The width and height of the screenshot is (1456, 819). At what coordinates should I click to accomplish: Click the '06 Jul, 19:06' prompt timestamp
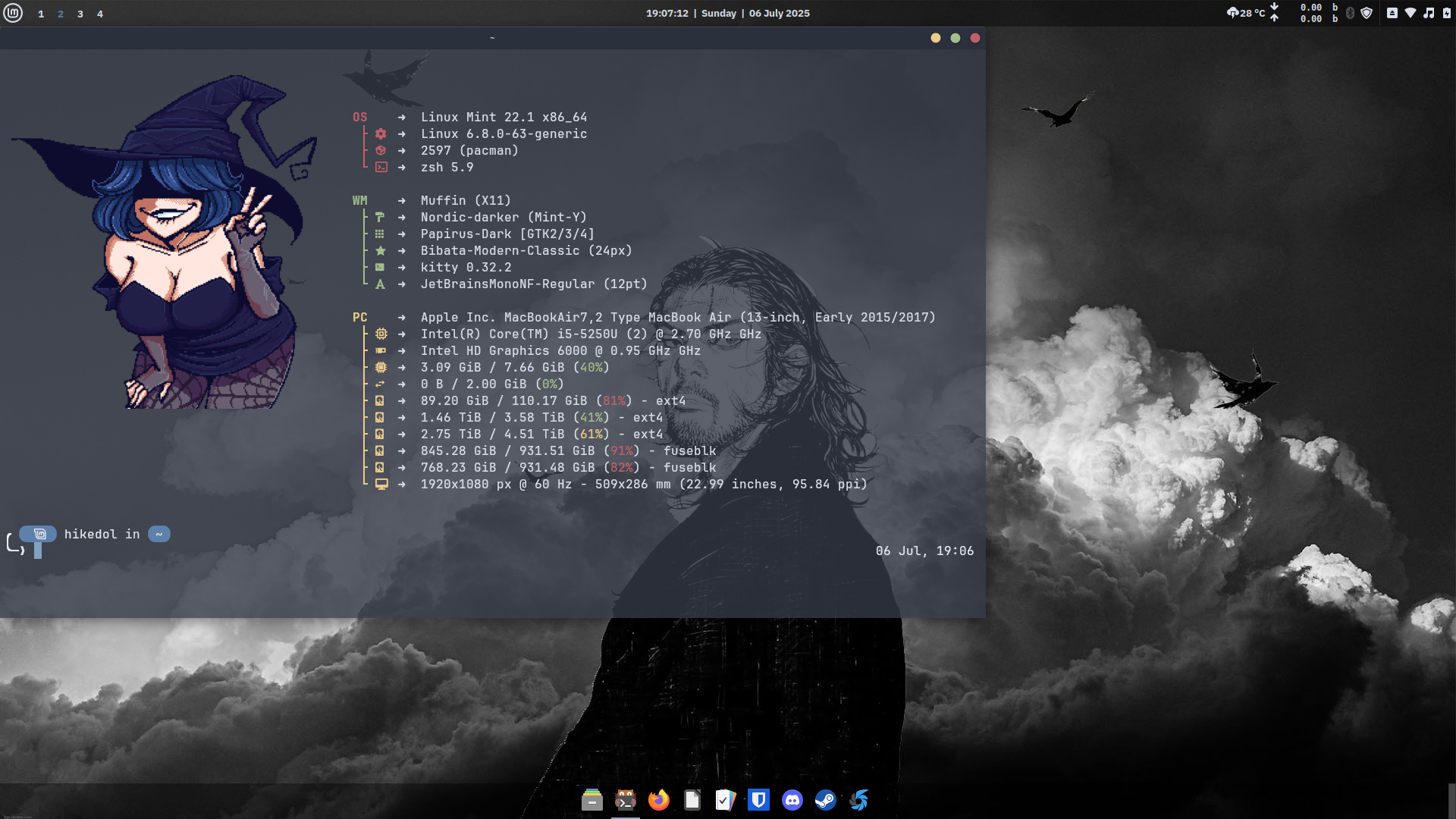[x=924, y=551]
